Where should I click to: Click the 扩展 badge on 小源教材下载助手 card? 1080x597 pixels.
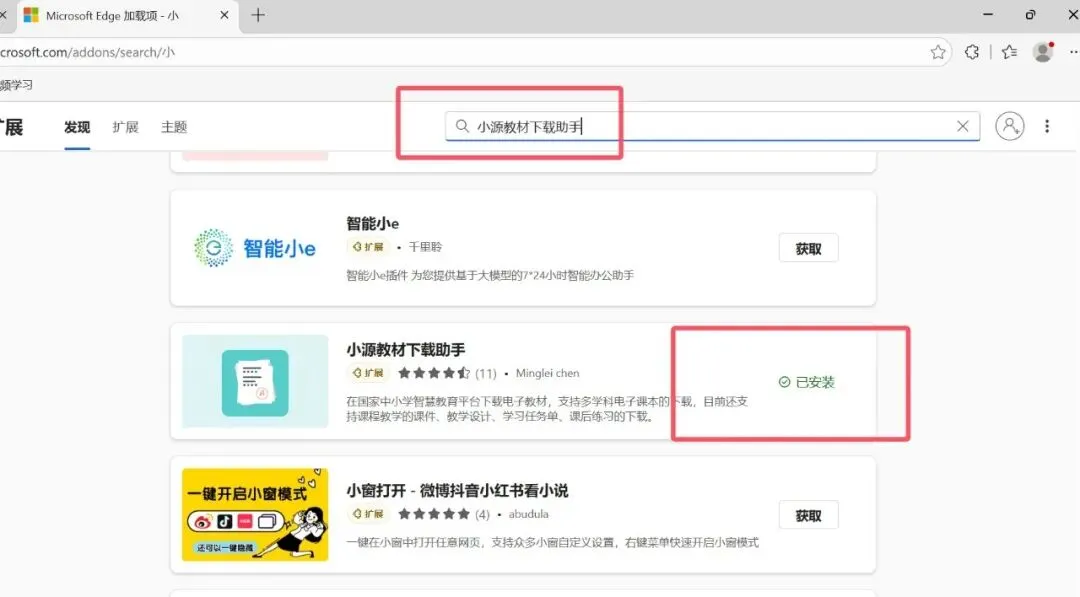(368, 373)
